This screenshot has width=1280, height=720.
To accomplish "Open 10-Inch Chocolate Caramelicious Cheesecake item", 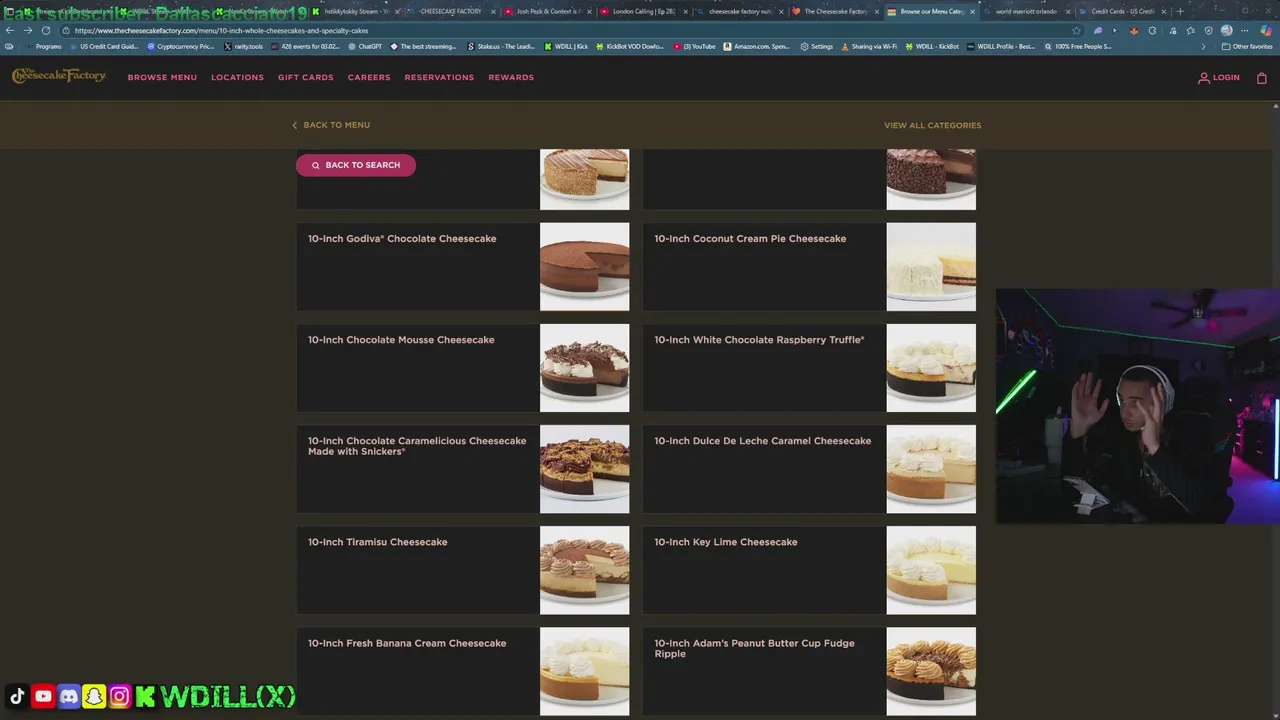I will tap(463, 469).
